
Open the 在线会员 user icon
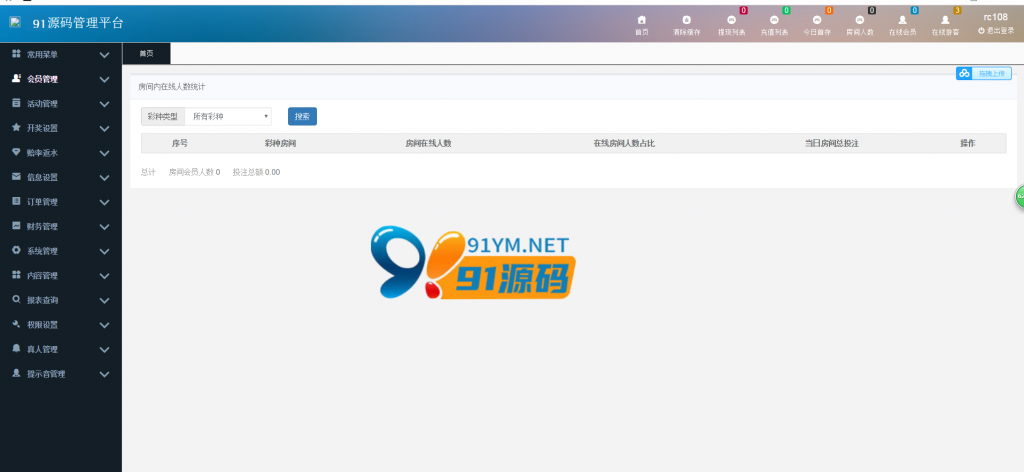pos(903,20)
